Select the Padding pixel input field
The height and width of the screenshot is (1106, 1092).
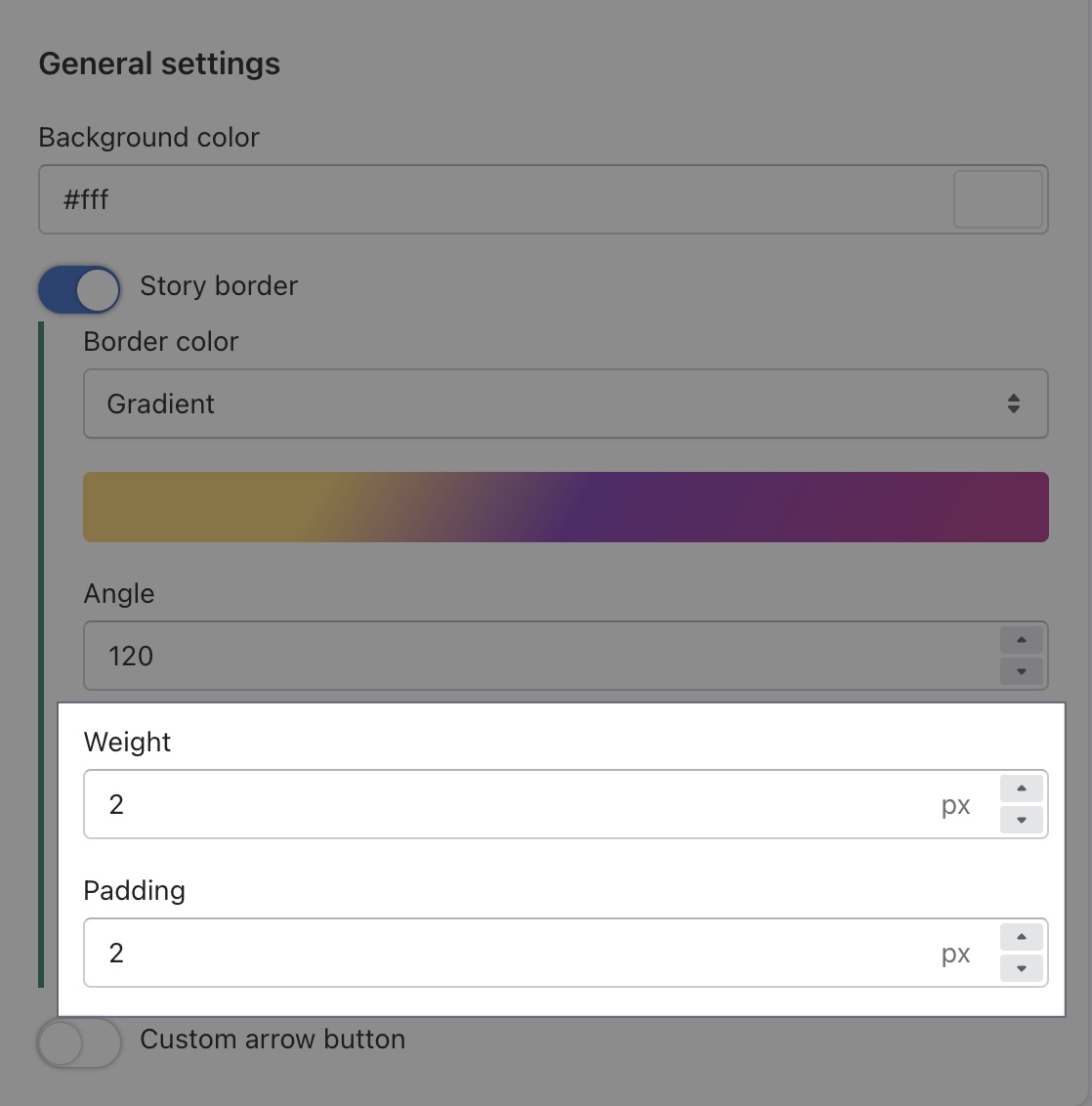[508, 953]
